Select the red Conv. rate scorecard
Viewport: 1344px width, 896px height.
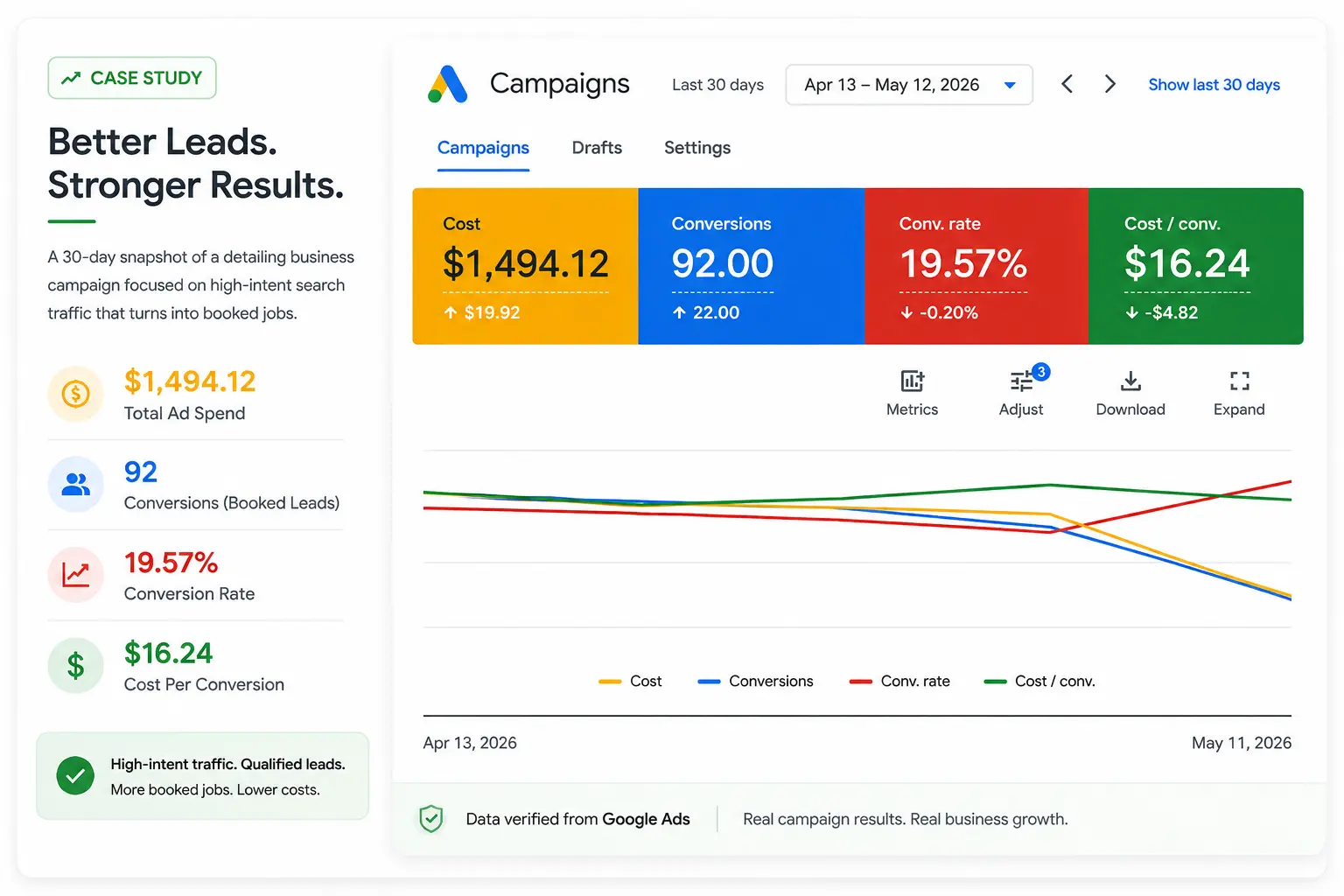point(976,266)
